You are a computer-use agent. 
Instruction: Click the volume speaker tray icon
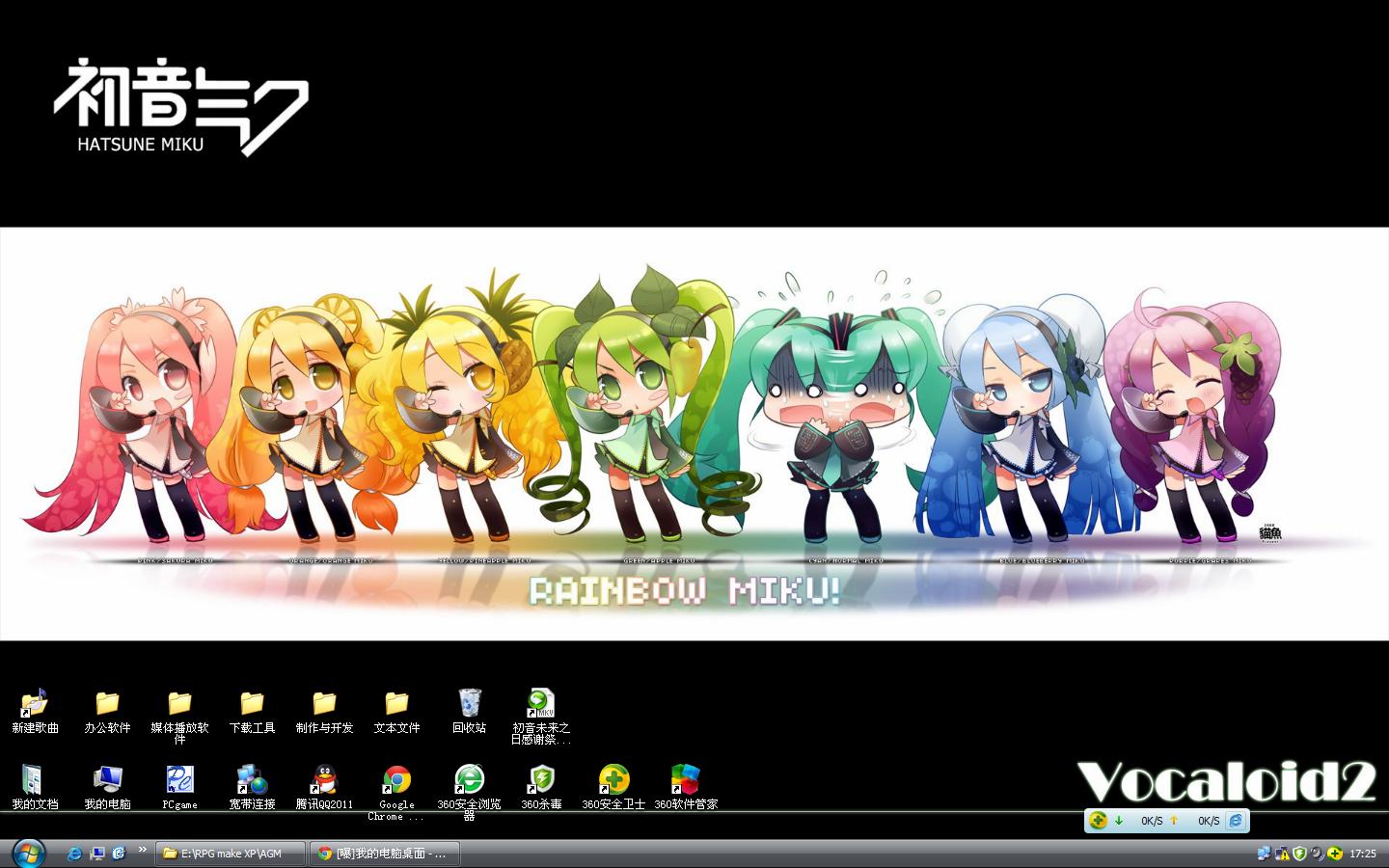[1317, 854]
